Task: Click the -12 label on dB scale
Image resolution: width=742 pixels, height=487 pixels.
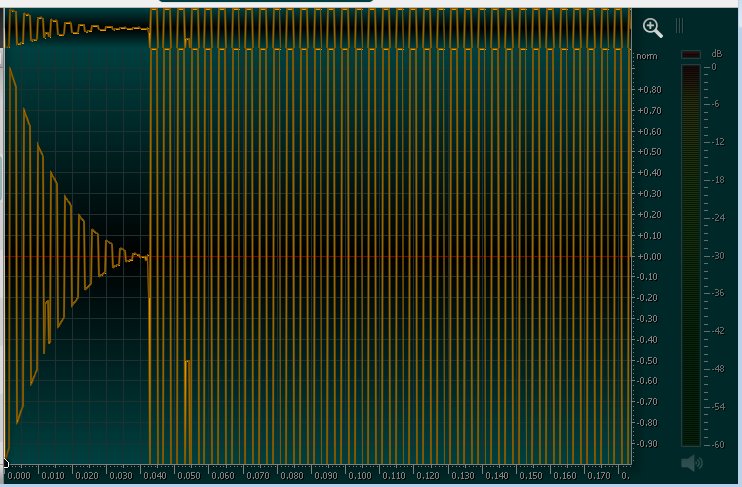Action: [x=718, y=142]
